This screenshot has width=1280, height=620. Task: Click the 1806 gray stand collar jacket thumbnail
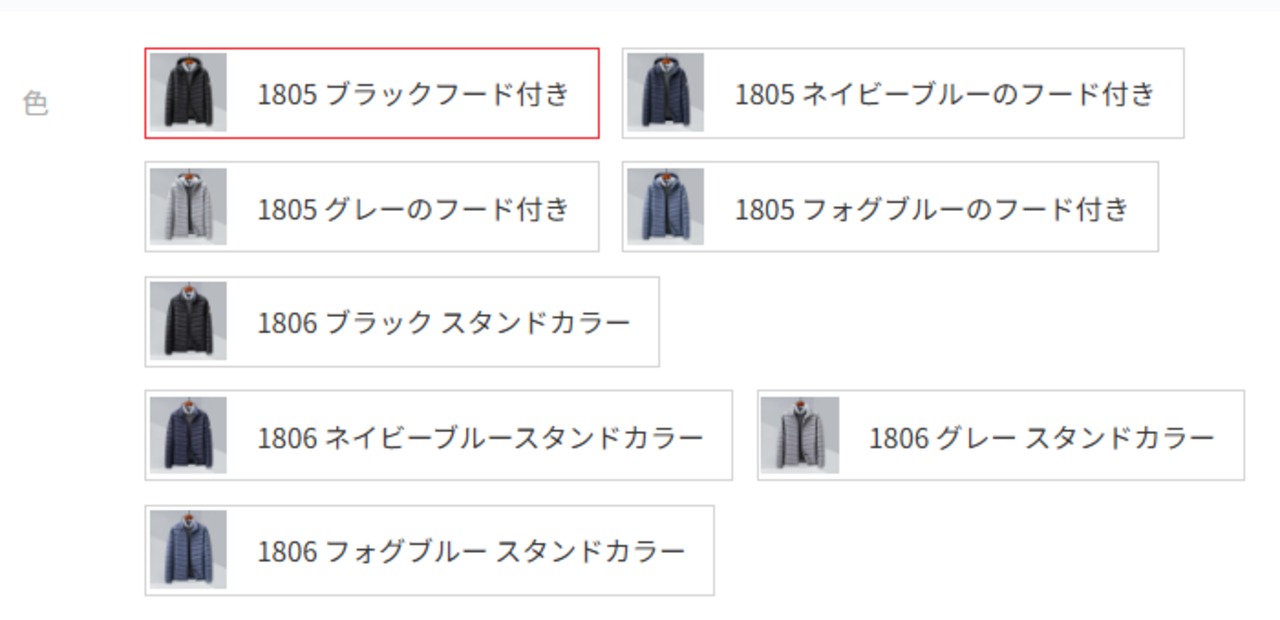click(x=800, y=435)
